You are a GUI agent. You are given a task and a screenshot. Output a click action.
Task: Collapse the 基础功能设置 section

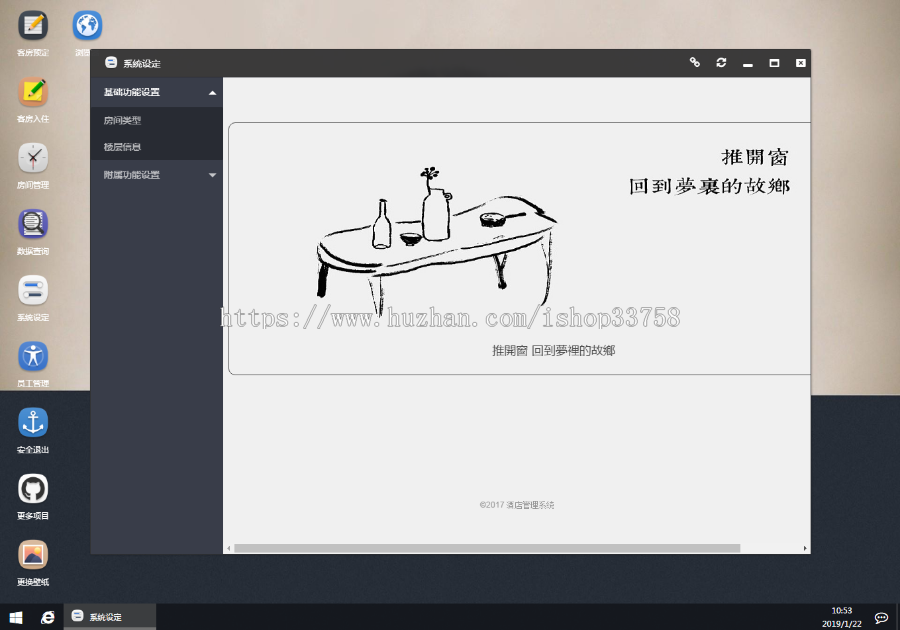pos(156,91)
